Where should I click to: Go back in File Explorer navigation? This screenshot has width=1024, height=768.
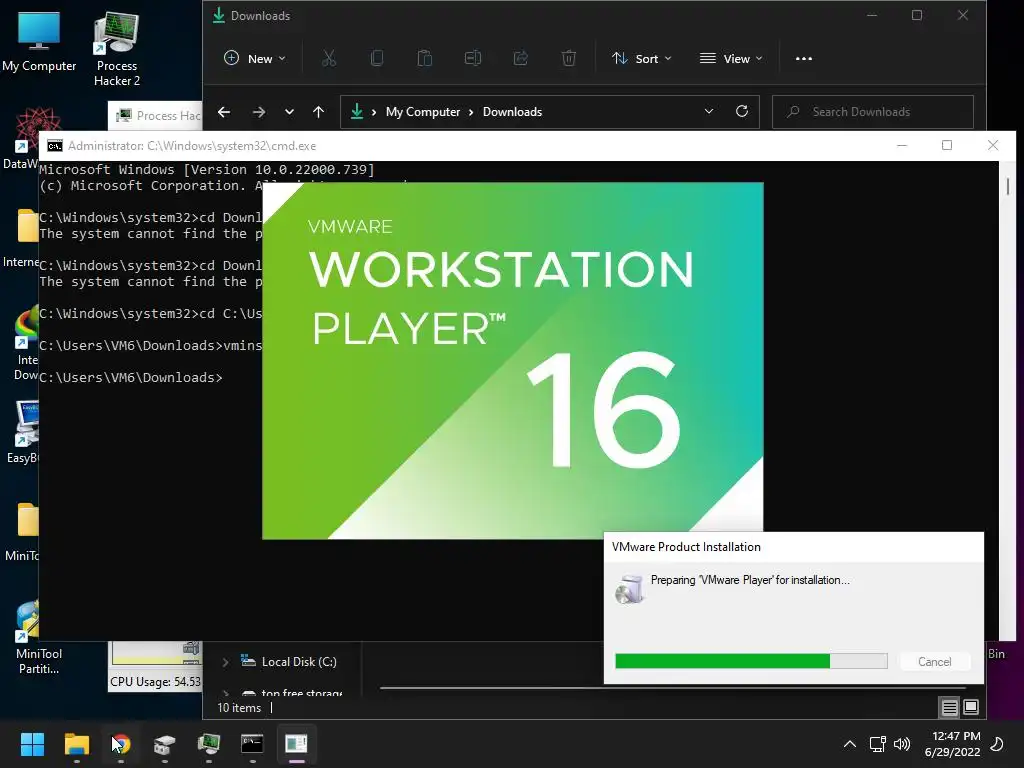click(224, 112)
